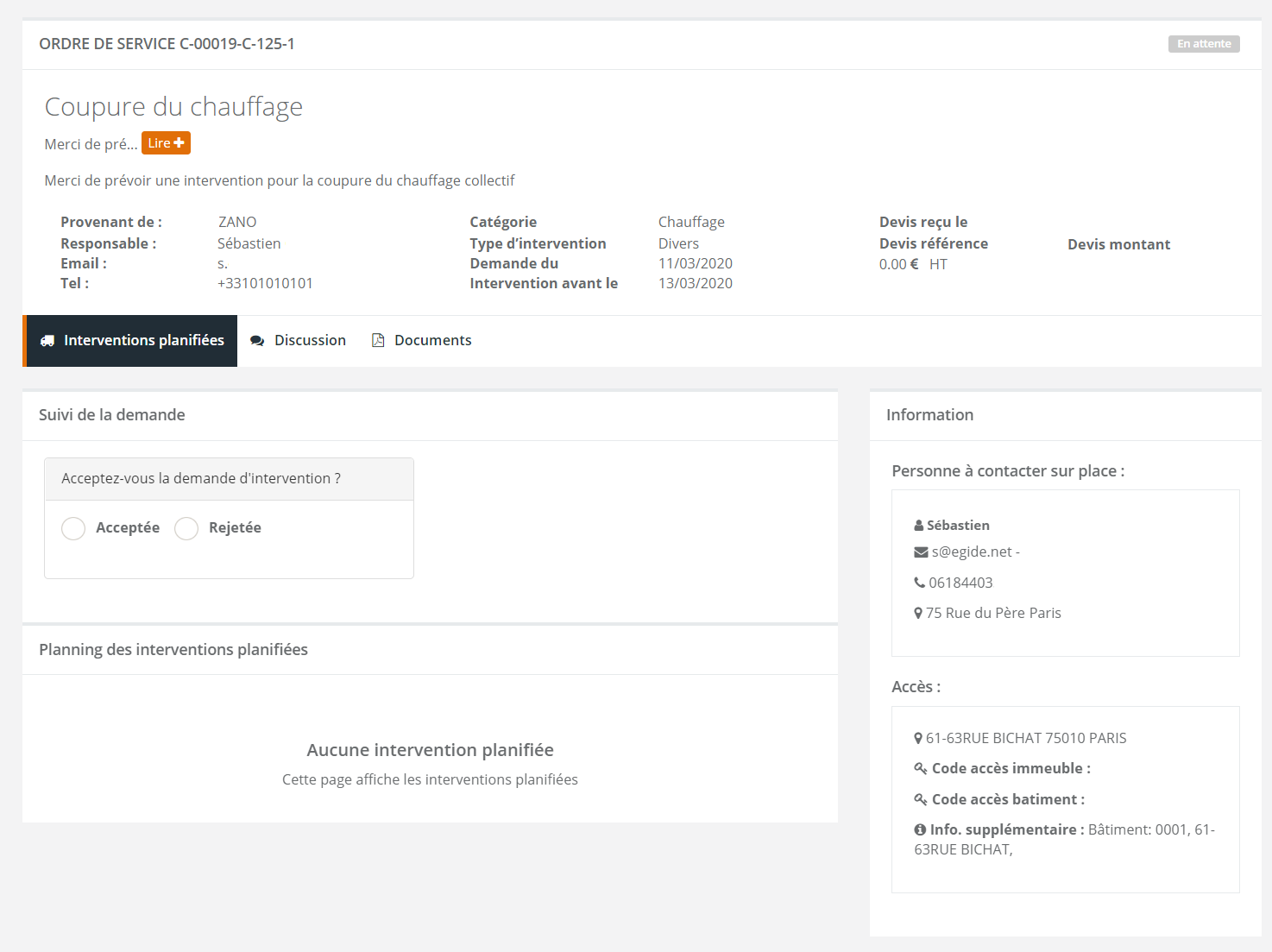Click the +33101010101 telephone number
Image resolution: width=1272 pixels, height=952 pixels.
click(x=265, y=283)
